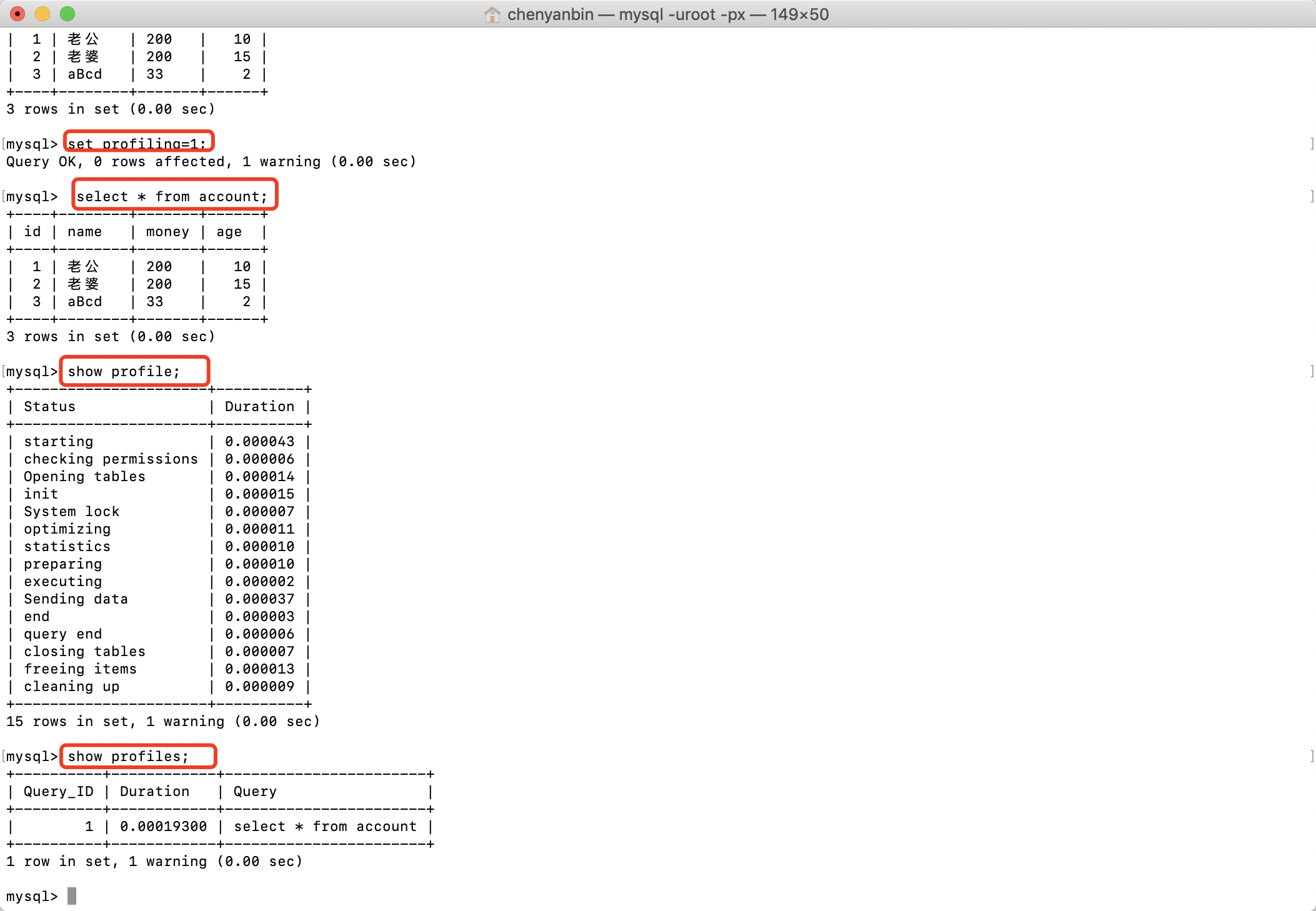Click the 'Sending data' status row

click(x=159, y=599)
